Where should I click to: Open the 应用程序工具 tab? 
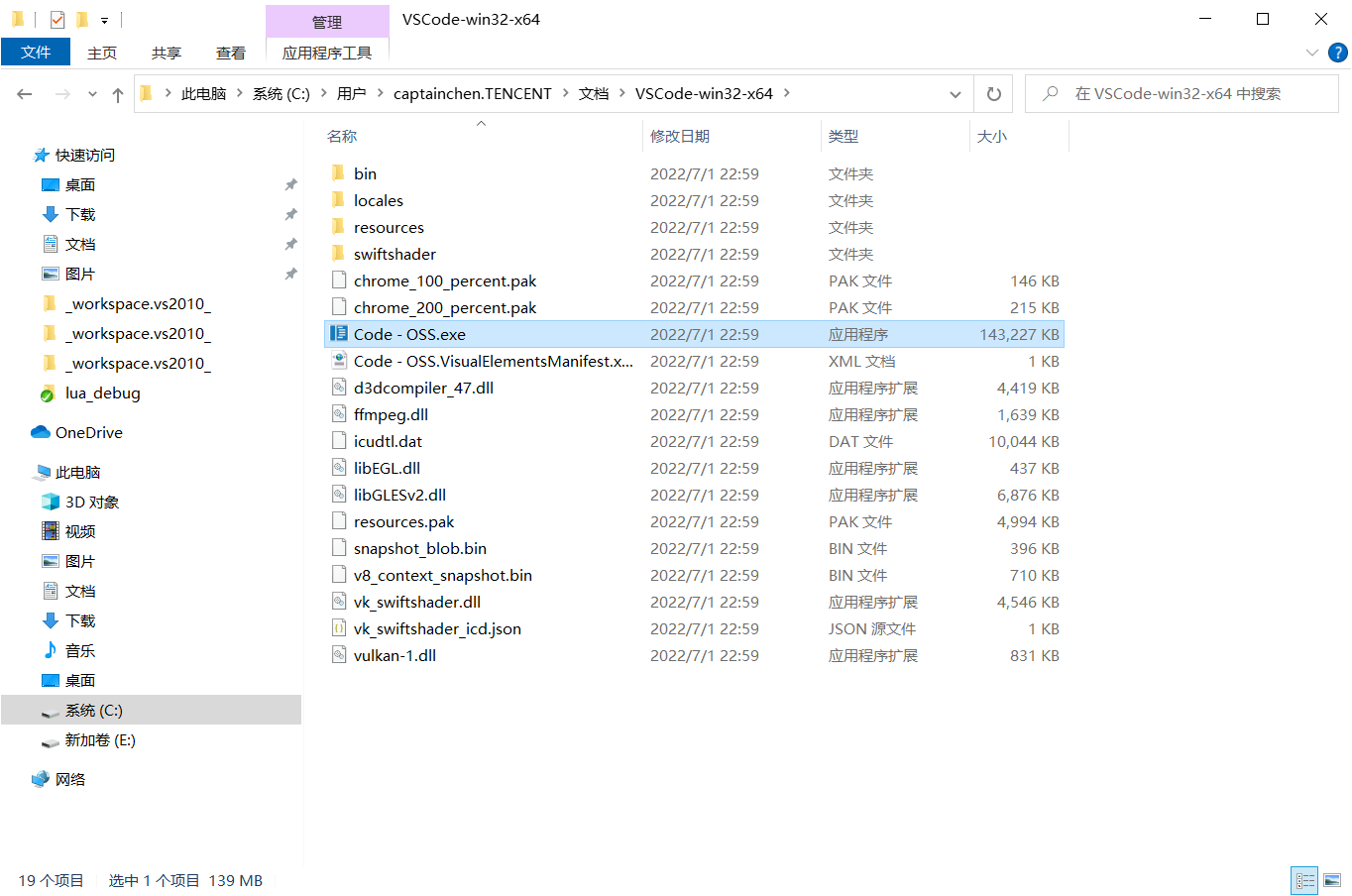[327, 53]
